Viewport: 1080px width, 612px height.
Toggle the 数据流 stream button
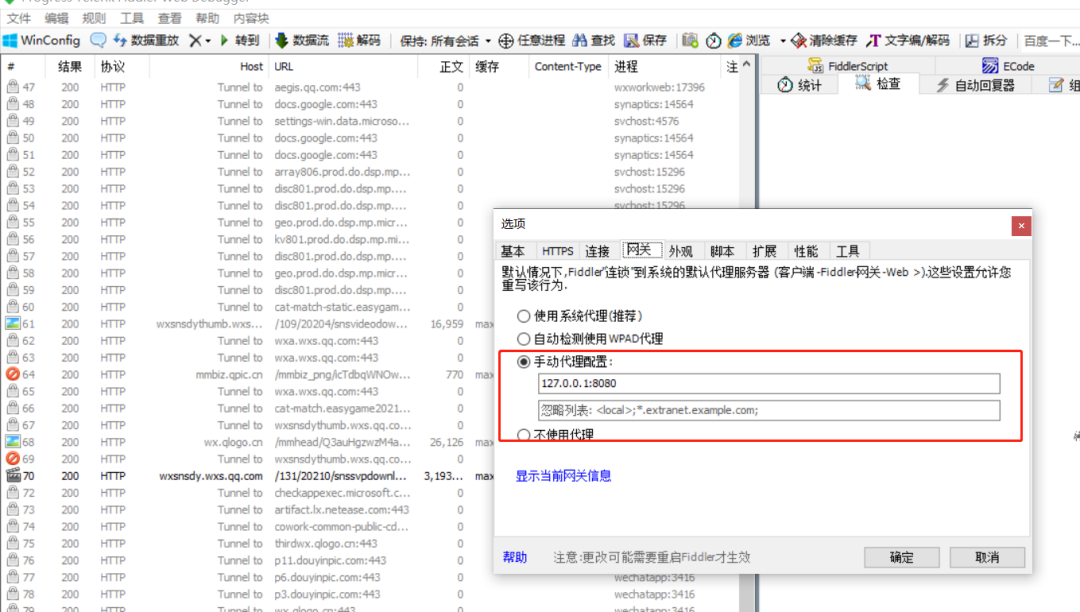302,41
